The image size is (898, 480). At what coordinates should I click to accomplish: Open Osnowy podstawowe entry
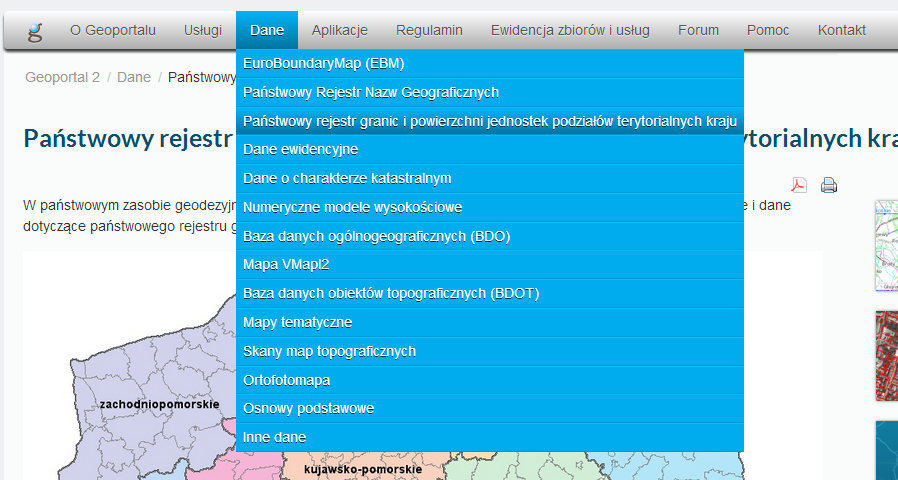(x=490, y=409)
